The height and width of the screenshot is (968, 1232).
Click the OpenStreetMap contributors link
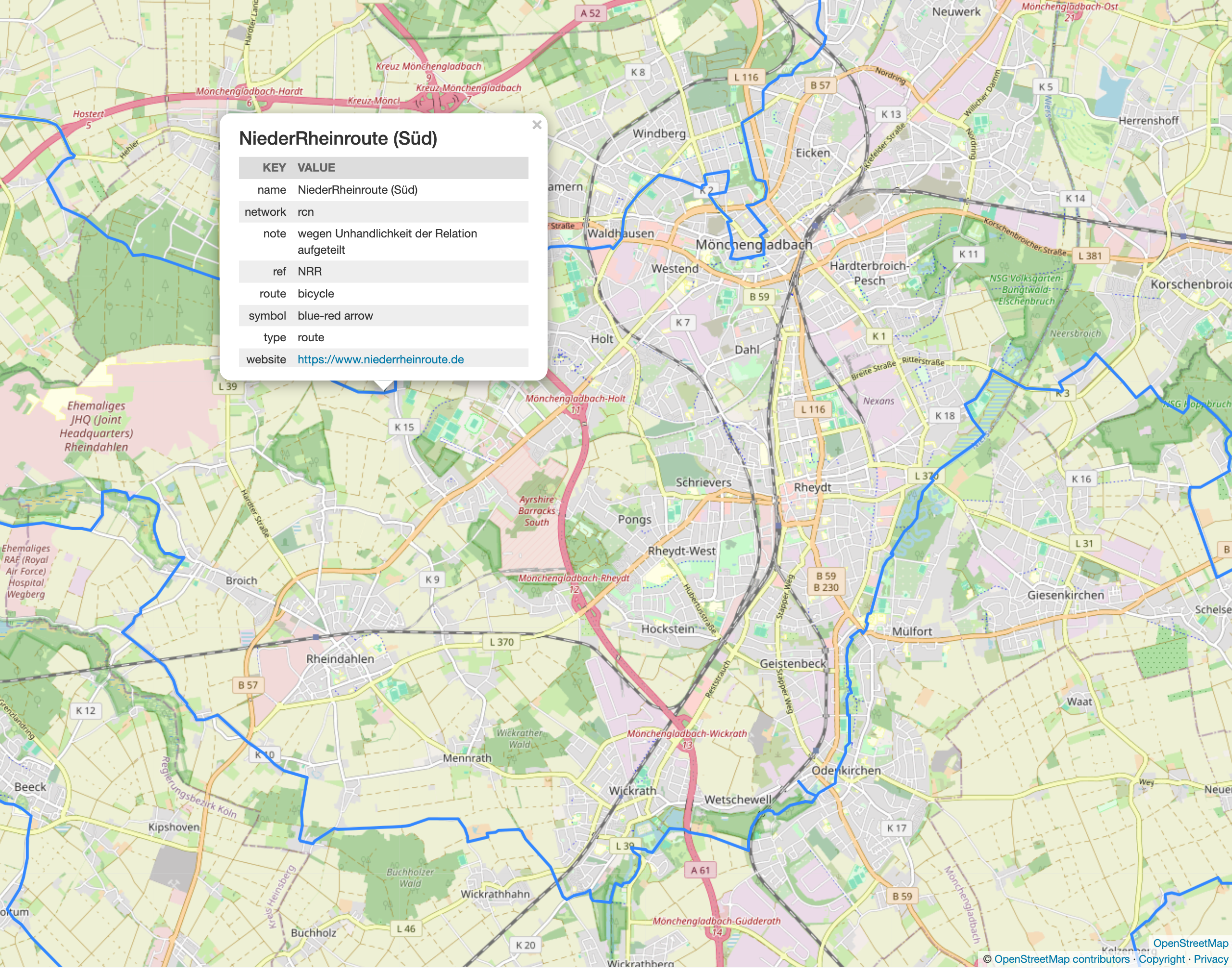[1062, 959]
